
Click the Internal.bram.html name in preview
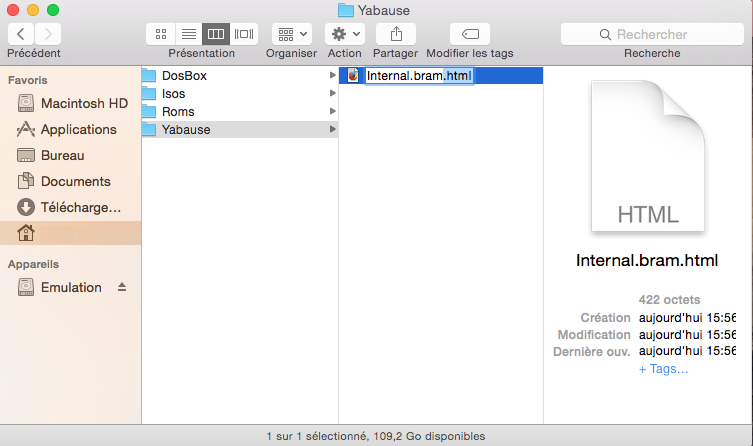647,260
